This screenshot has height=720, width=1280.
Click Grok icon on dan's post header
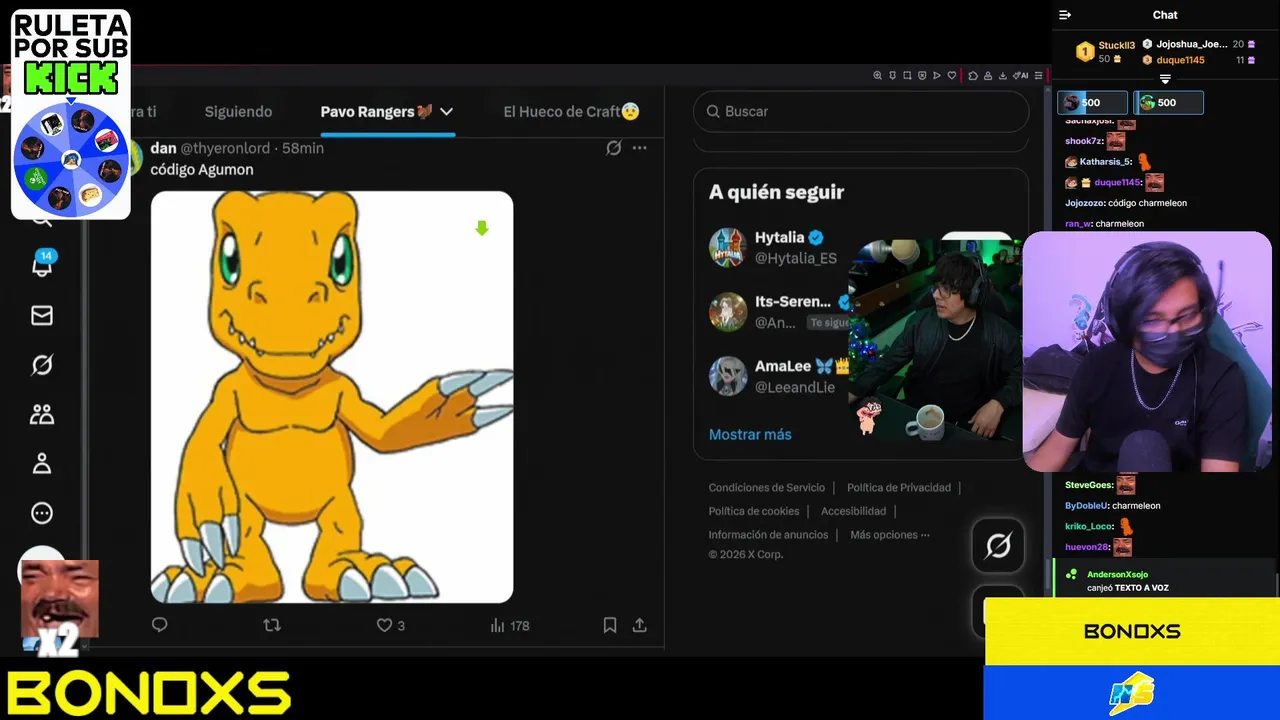[x=614, y=148]
